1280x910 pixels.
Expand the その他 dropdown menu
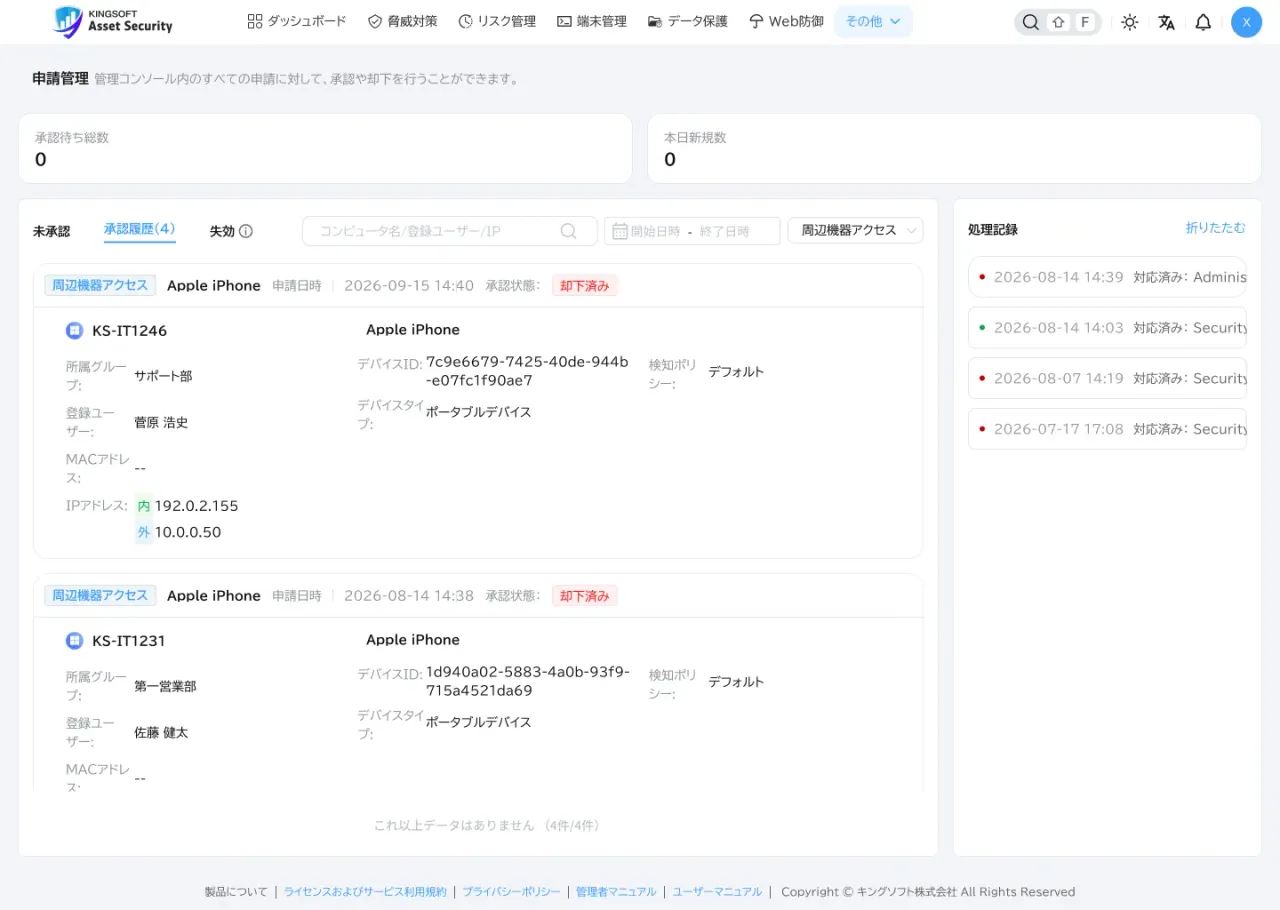coord(874,21)
